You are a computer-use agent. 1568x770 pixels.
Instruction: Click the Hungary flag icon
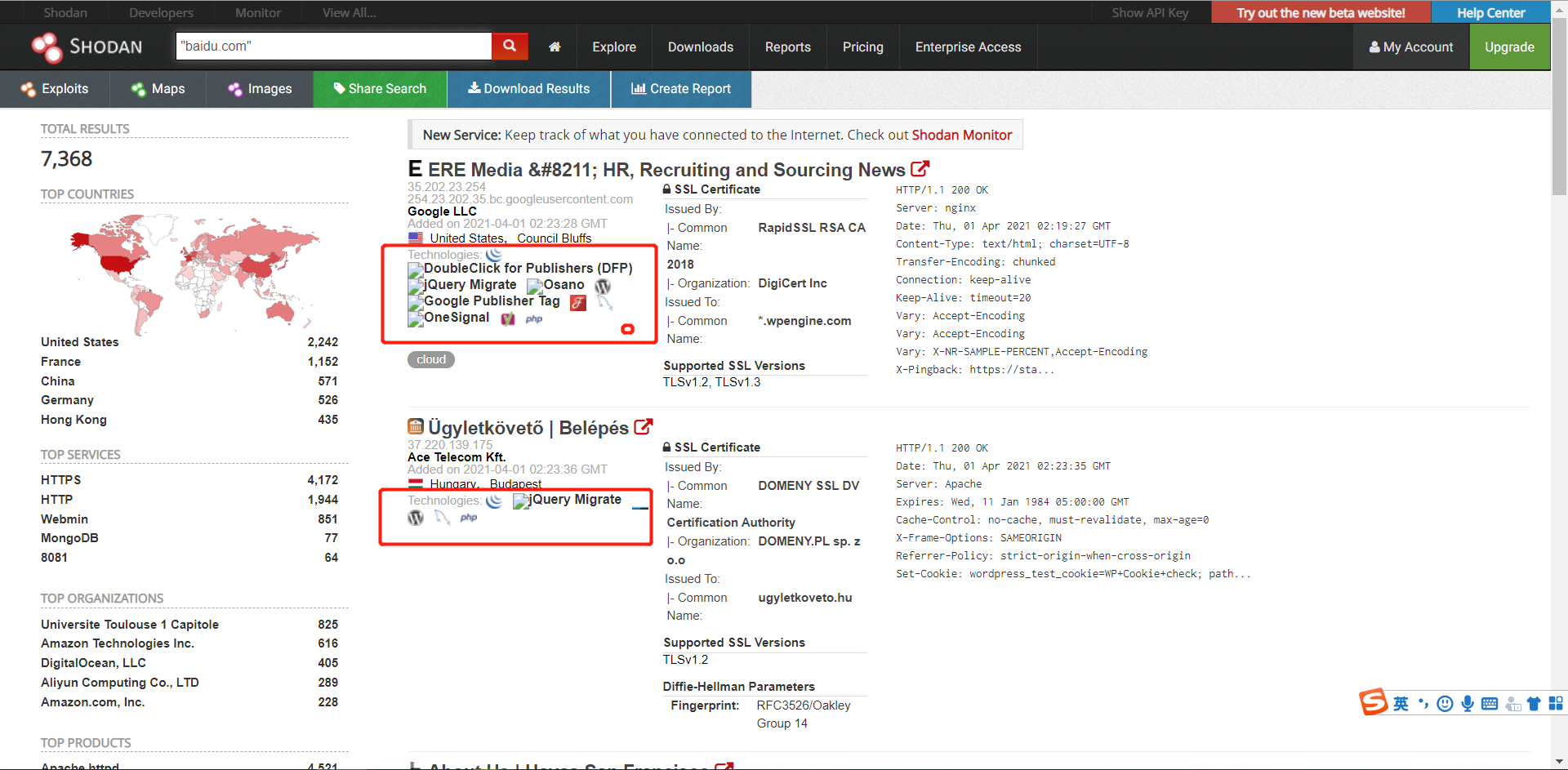click(416, 484)
